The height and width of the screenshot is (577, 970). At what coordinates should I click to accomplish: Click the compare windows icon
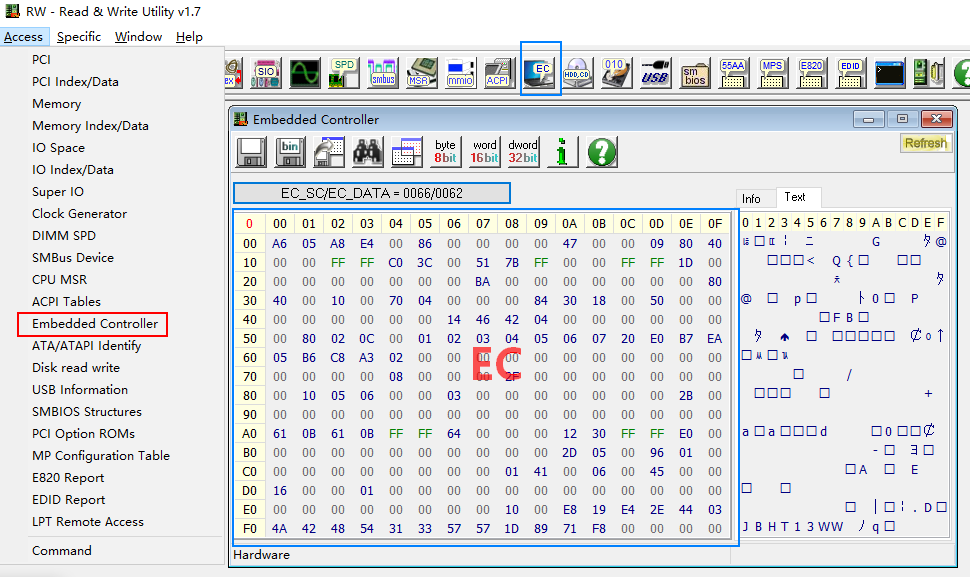[x=407, y=152]
